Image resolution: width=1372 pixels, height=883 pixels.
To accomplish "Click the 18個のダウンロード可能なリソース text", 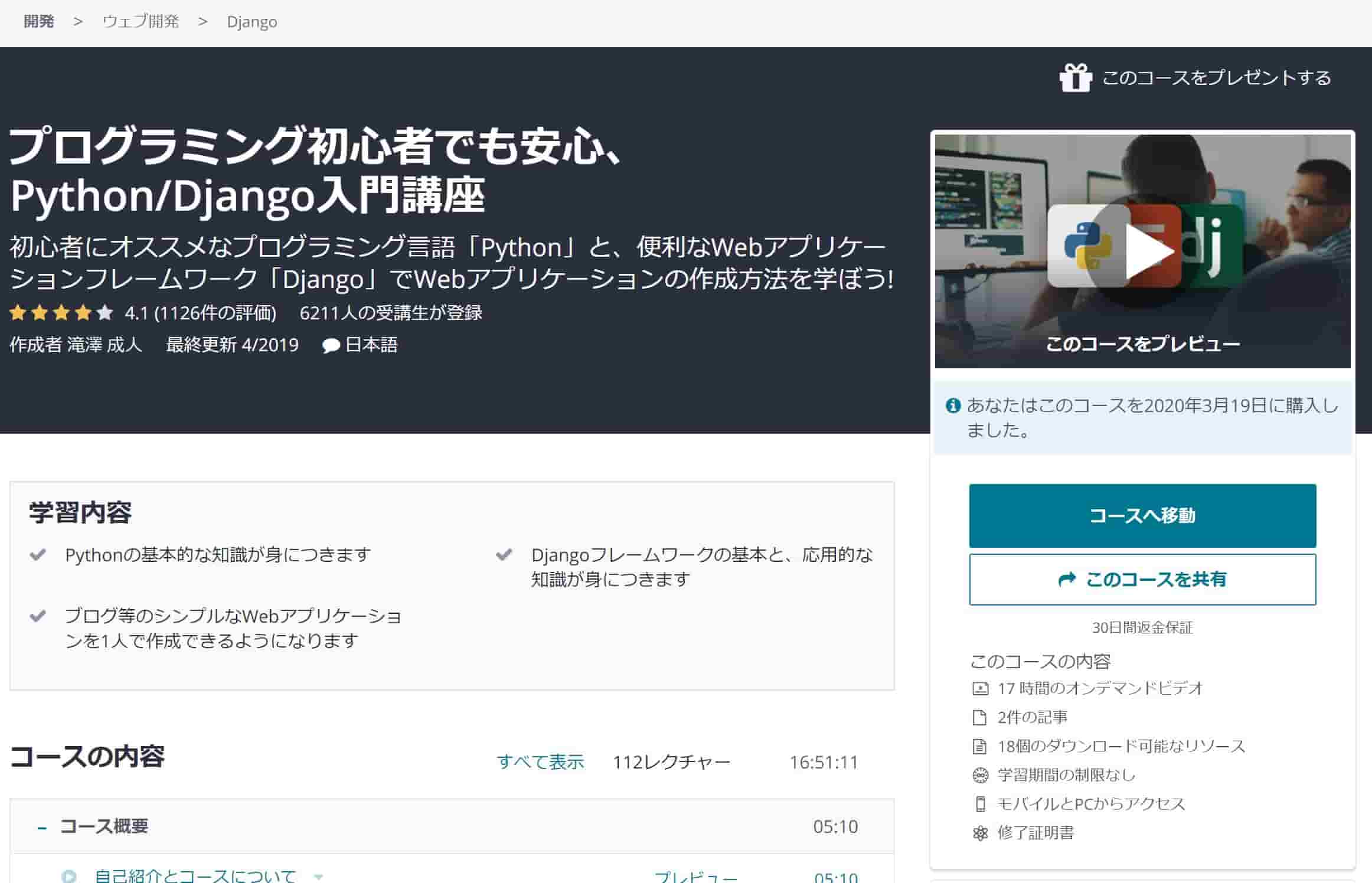I will point(1121,747).
